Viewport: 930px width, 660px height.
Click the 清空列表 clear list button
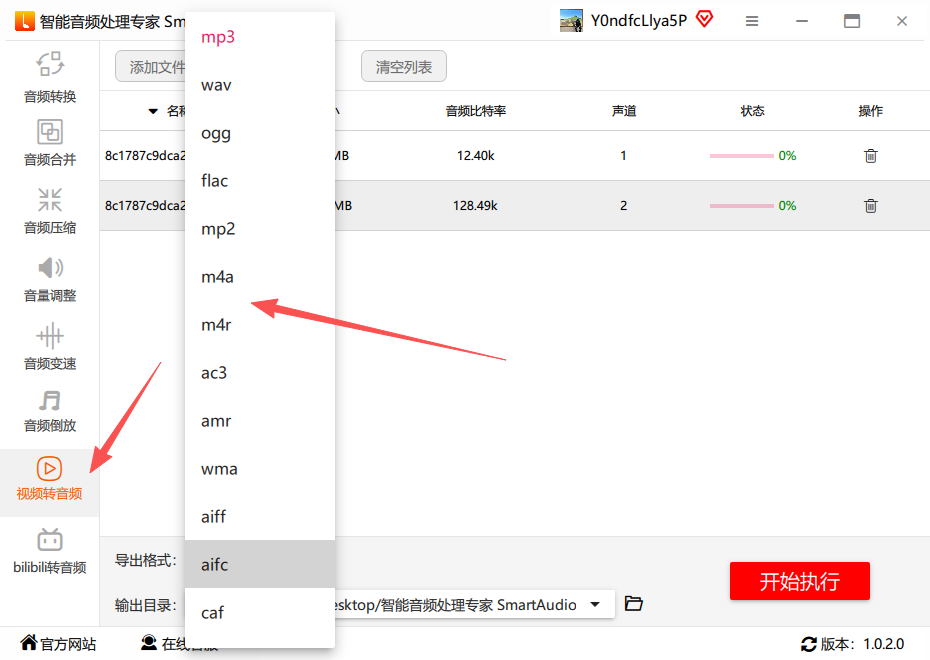tap(404, 67)
